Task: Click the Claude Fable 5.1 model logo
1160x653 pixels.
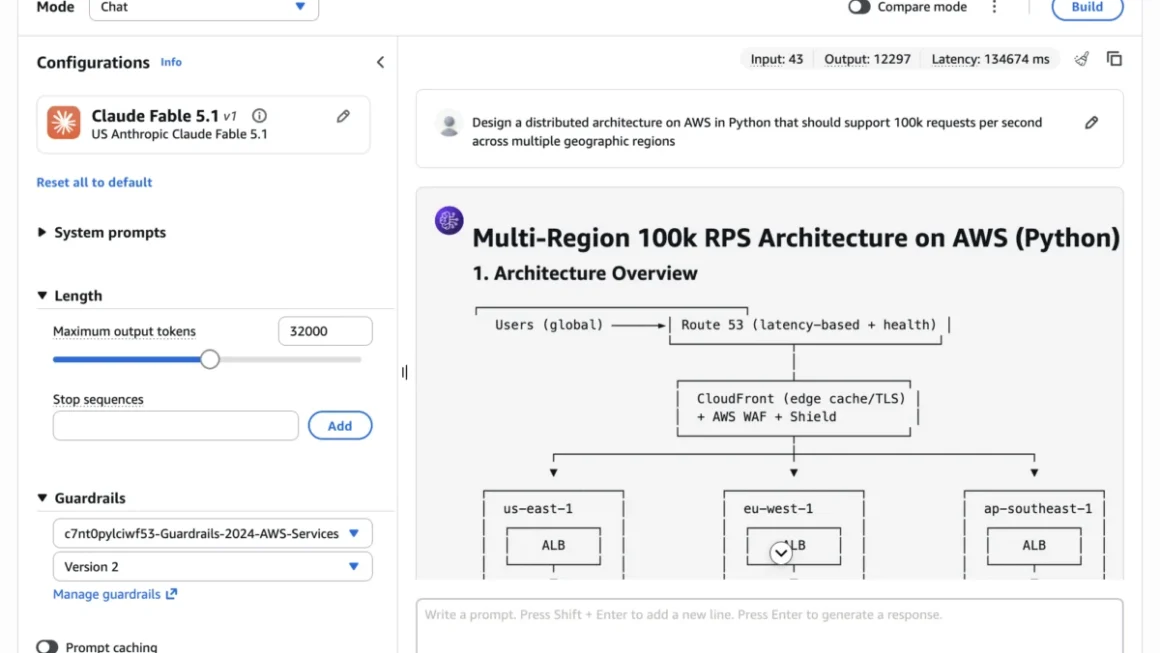Action: point(64,123)
